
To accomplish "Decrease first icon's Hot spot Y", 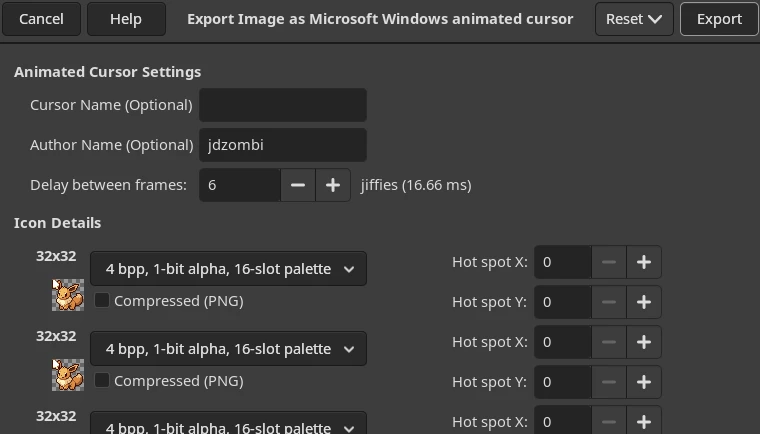I will pyautogui.click(x=609, y=302).
